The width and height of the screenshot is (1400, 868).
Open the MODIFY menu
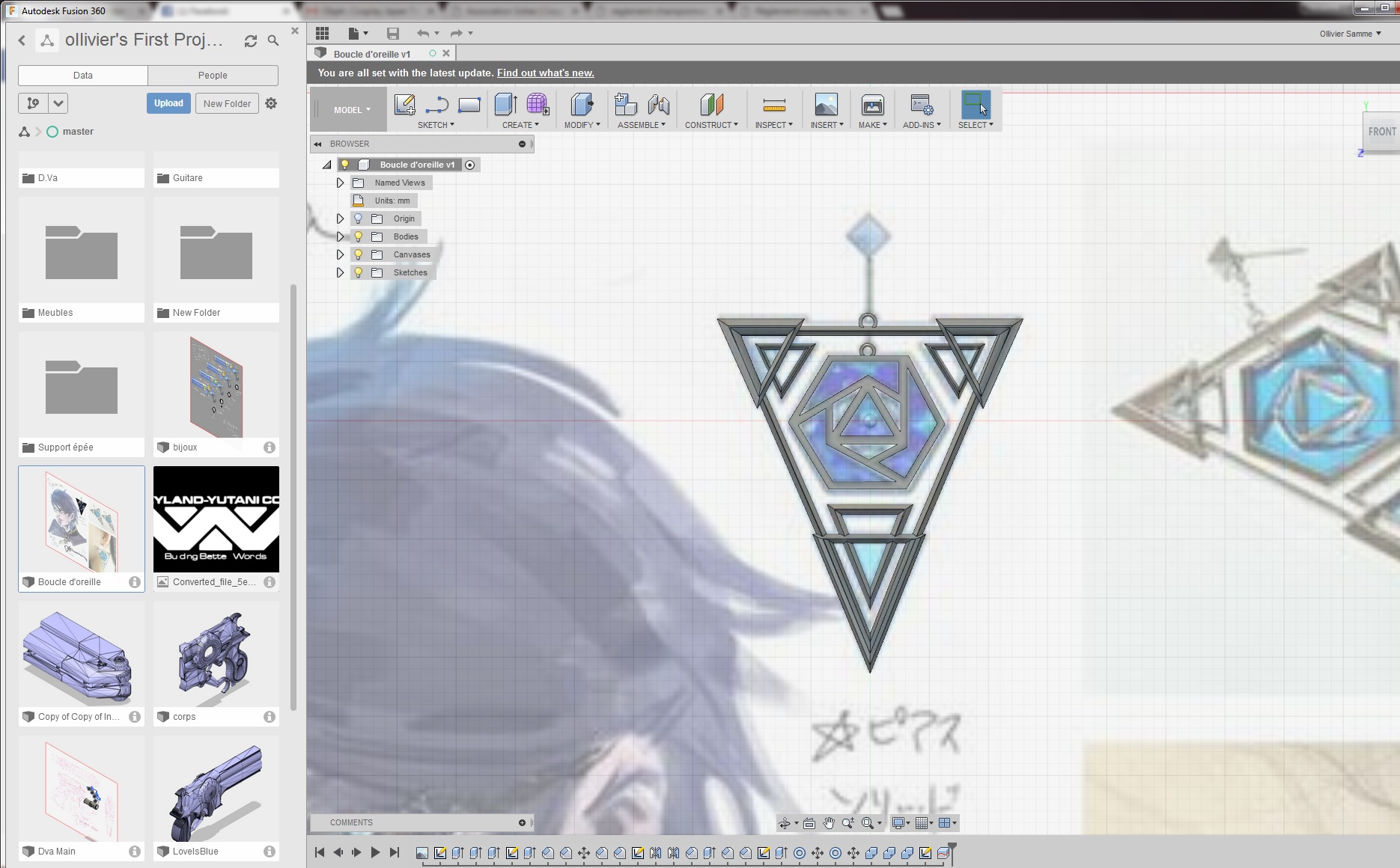point(582,125)
